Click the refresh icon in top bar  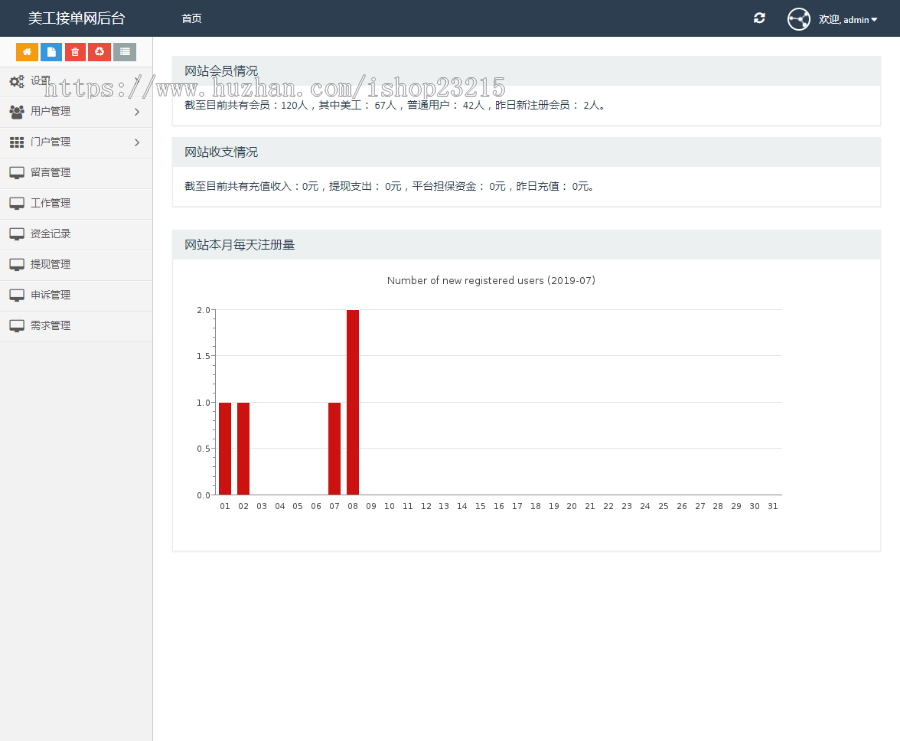point(759,18)
